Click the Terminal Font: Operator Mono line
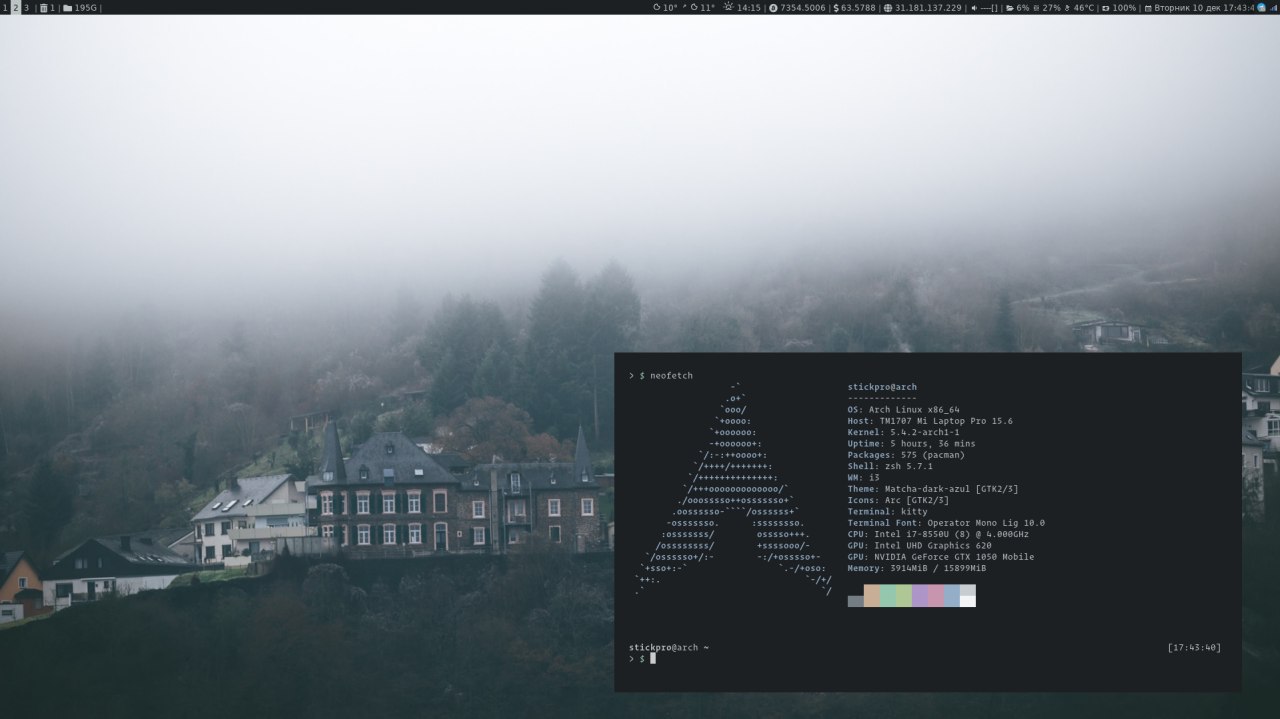The image size is (1280, 719). (x=946, y=523)
